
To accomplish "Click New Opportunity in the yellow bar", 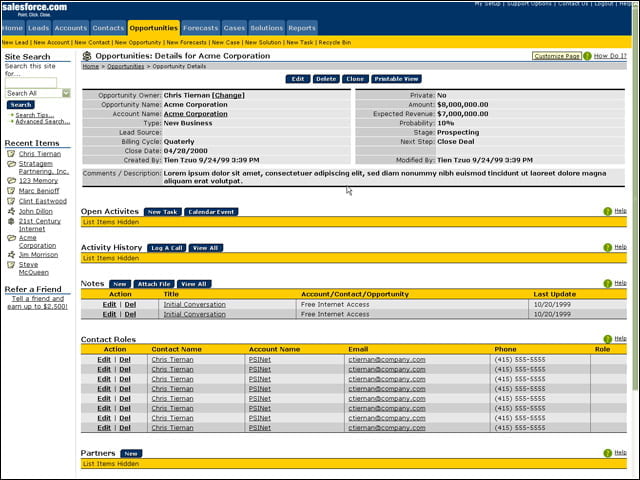I will (x=138, y=42).
